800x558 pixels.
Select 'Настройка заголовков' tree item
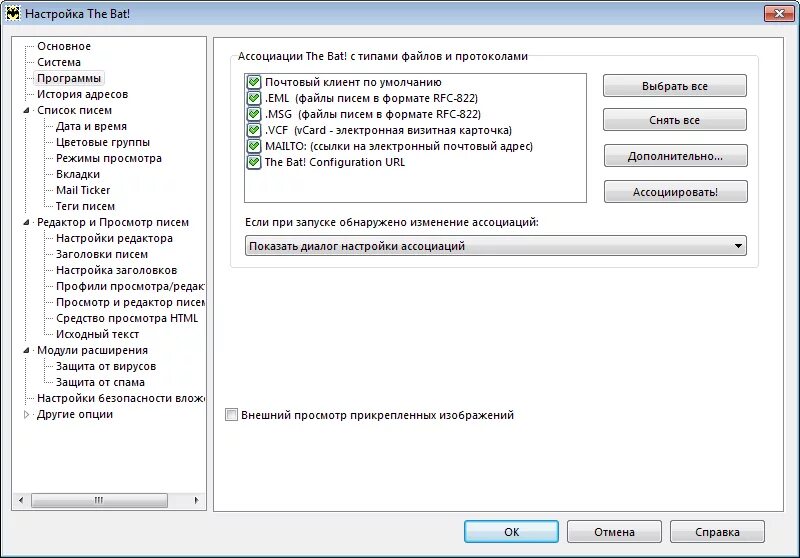116,270
